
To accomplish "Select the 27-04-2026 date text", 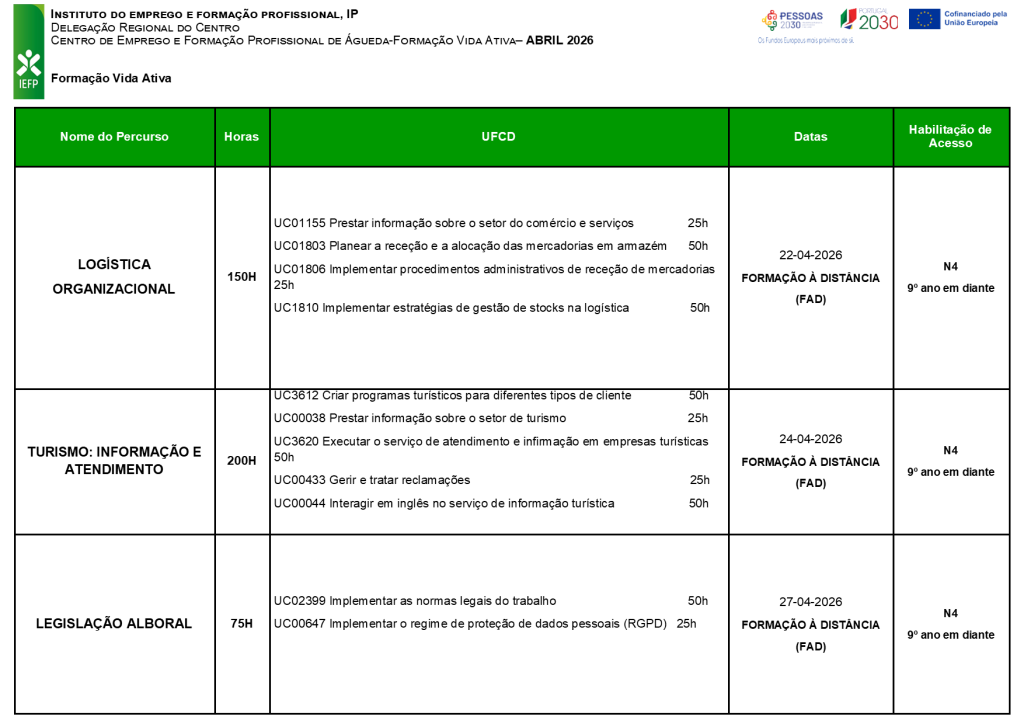I will tap(810, 602).
